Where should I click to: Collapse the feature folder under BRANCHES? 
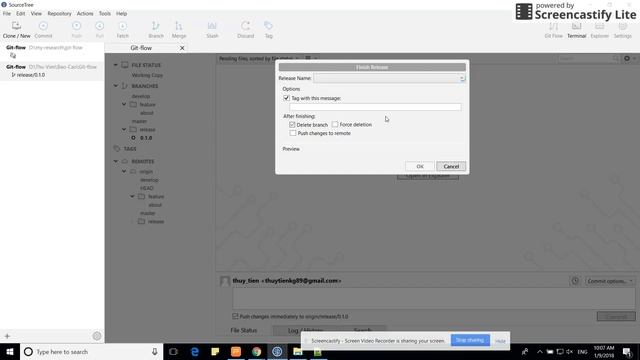(124, 104)
